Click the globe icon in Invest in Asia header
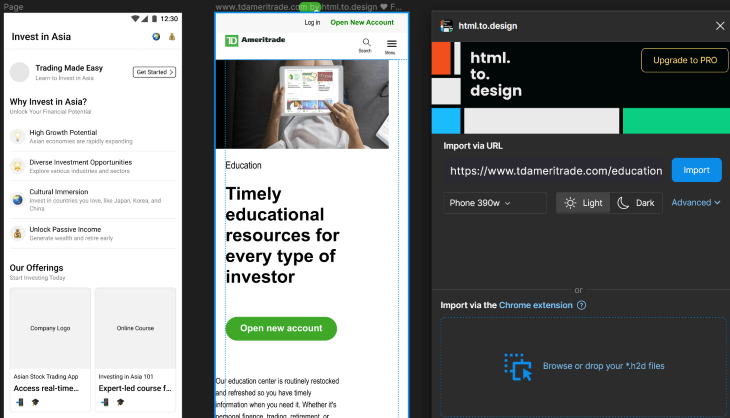 click(156, 36)
